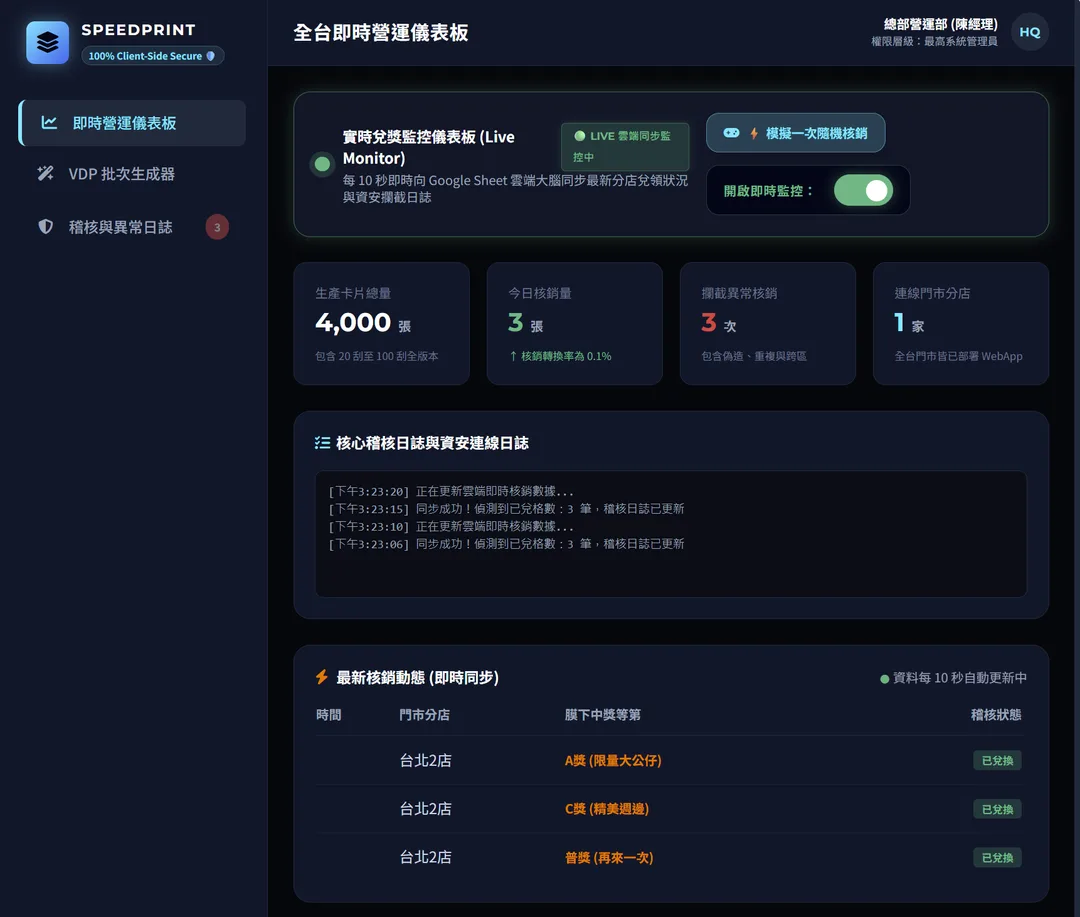Click the chart icon beside 即時營運儀表板
This screenshot has height=917, width=1080.
(49, 123)
